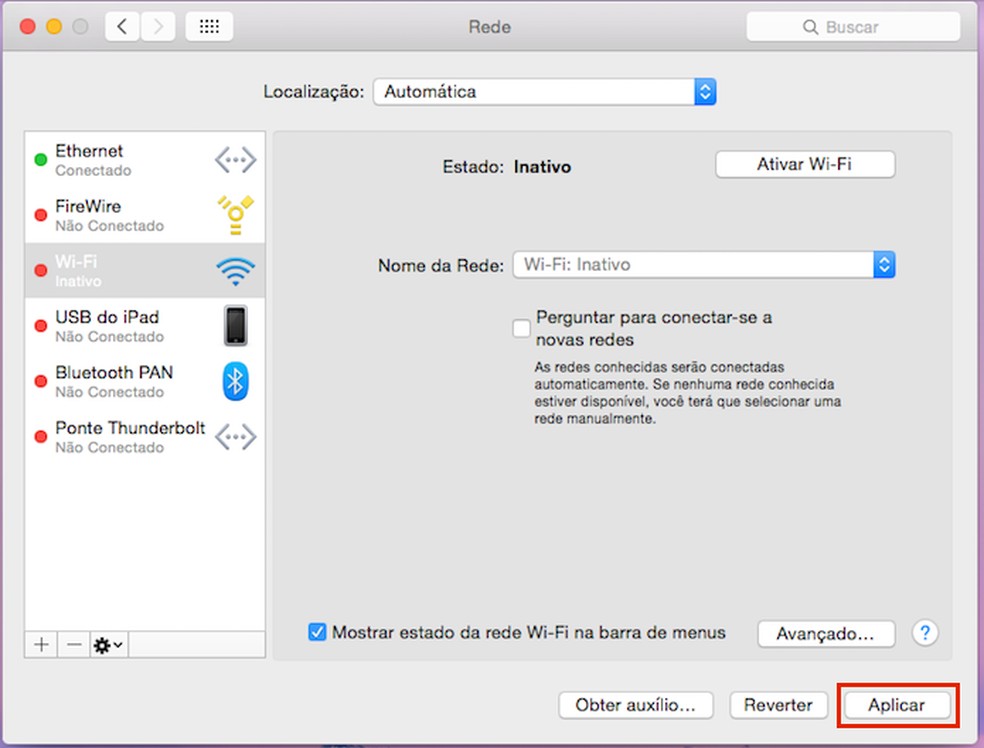Click the red Bluetooth PAN status dot
This screenshot has height=748, width=984.
pyautogui.click(x=41, y=381)
